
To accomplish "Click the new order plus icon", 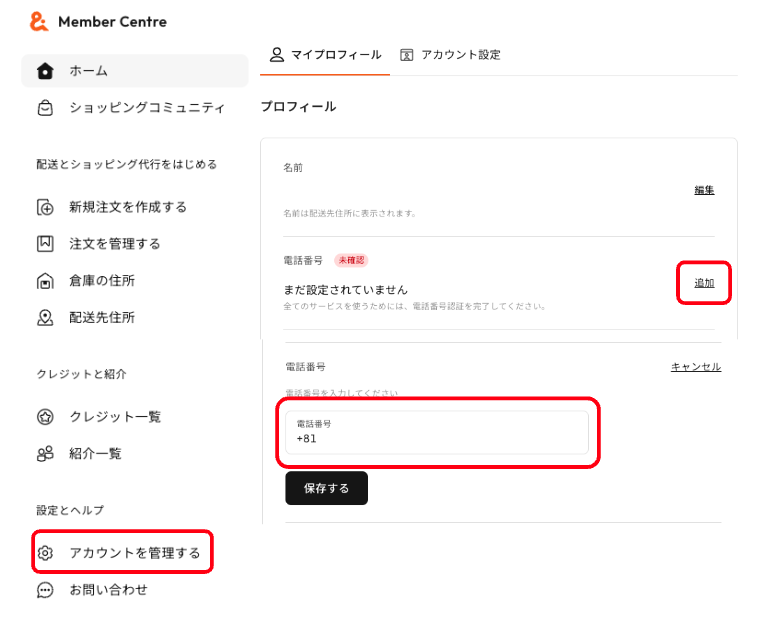I will coord(45,207).
